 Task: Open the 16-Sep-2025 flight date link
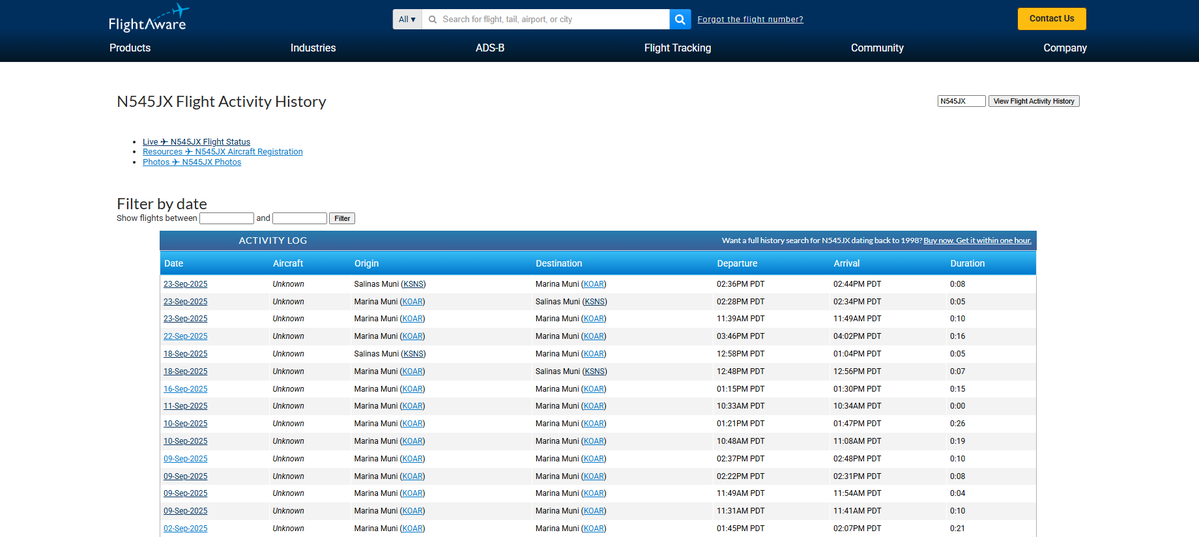(x=185, y=389)
